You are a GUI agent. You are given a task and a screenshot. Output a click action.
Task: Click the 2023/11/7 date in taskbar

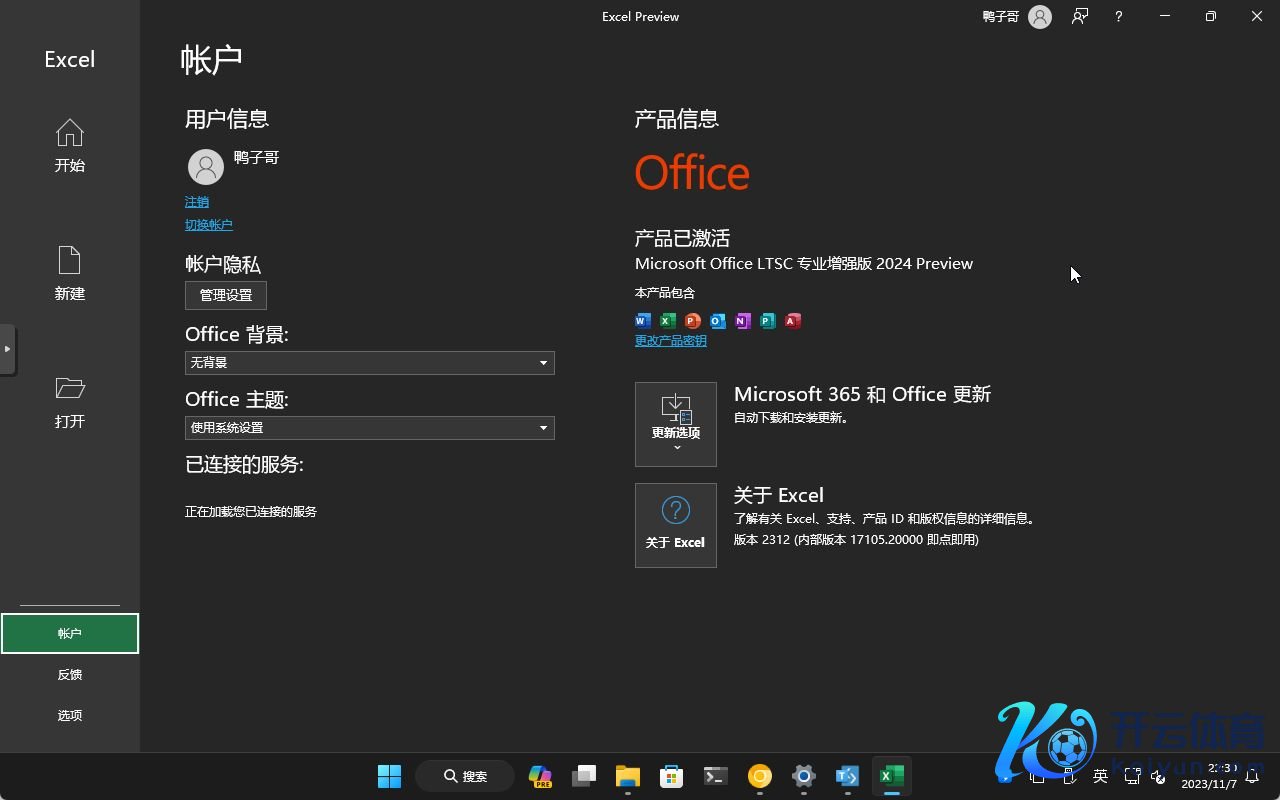coord(1209,785)
